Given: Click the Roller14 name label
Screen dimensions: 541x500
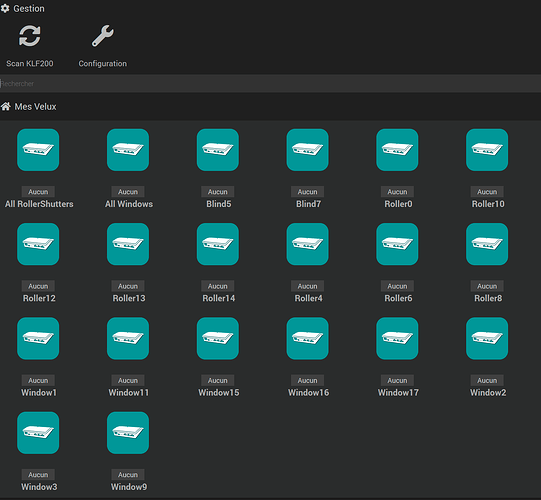Looking at the screenshot, I should pyautogui.click(x=218, y=298).
